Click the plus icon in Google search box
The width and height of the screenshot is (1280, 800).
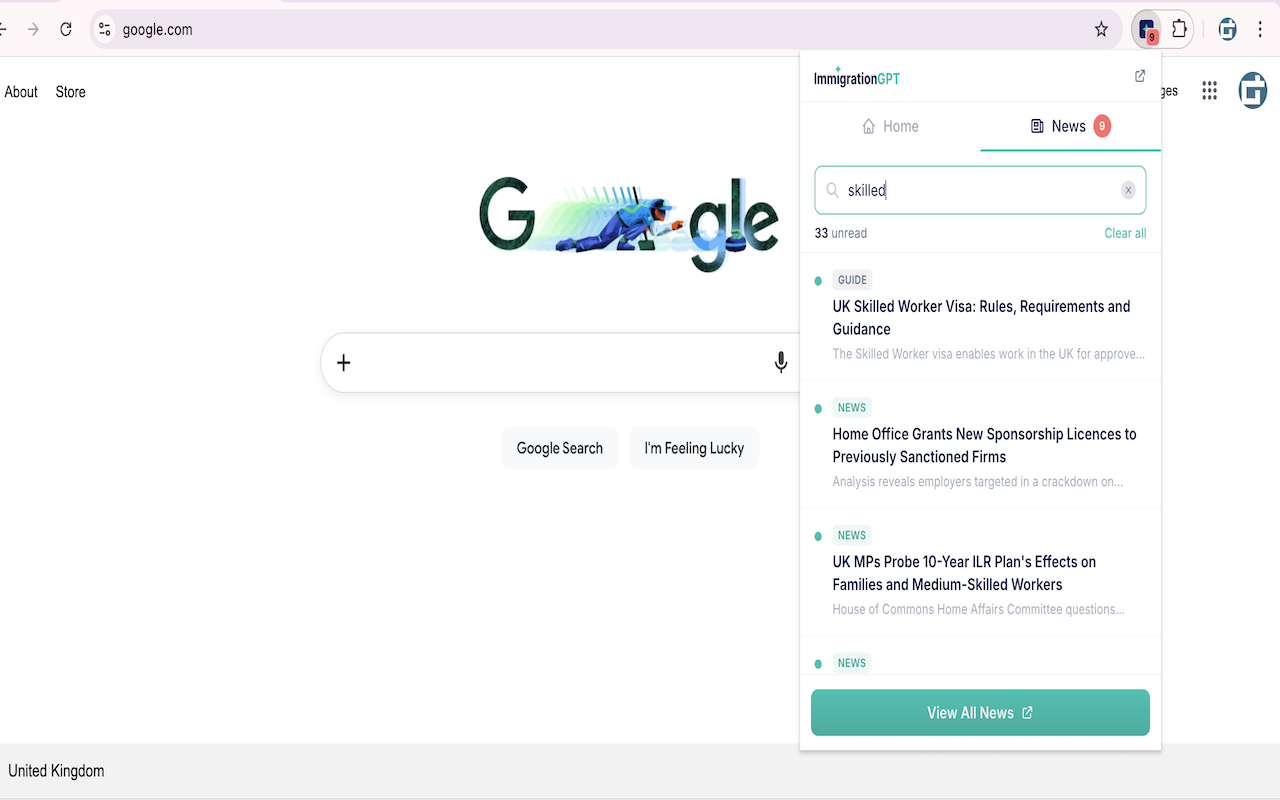point(344,362)
